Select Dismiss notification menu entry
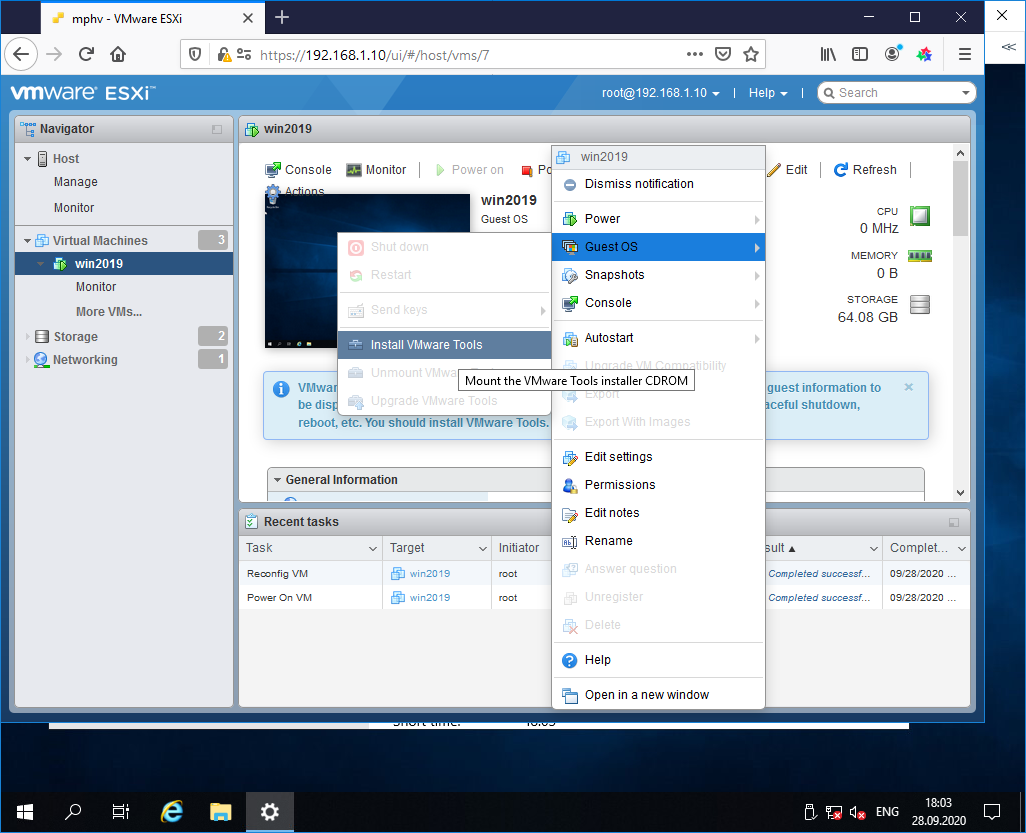 tap(658, 184)
